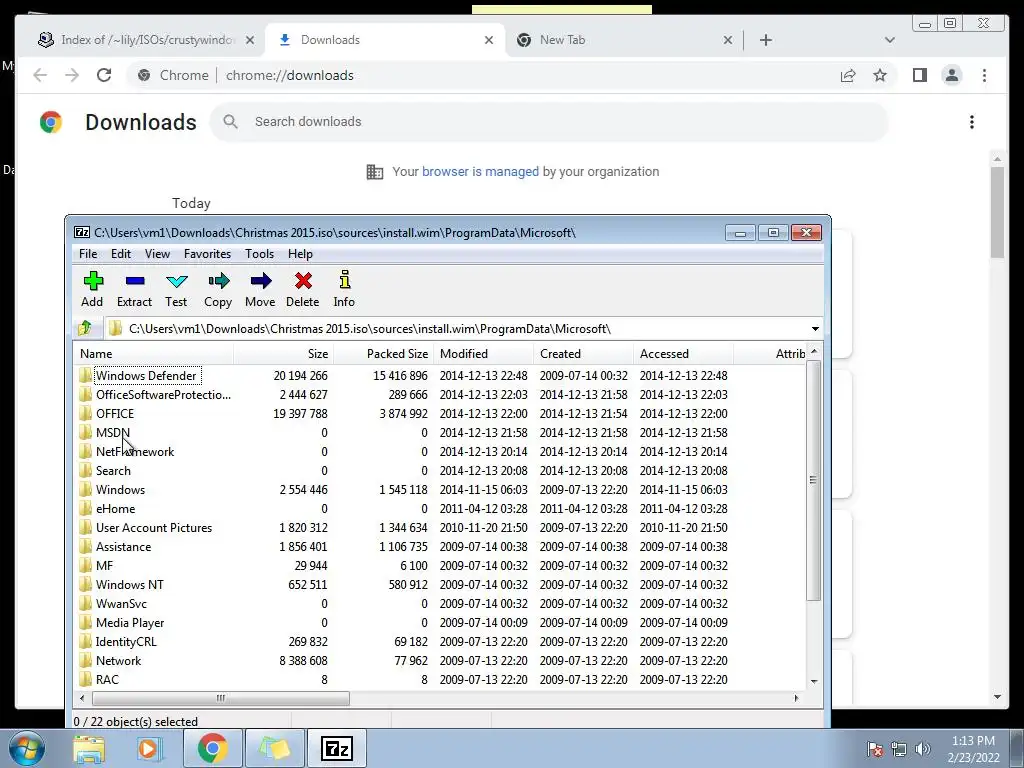Open the Help menu in 7-Zip
Screen dimensions: 1024x768
pyautogui.click(x=300, y=254)
